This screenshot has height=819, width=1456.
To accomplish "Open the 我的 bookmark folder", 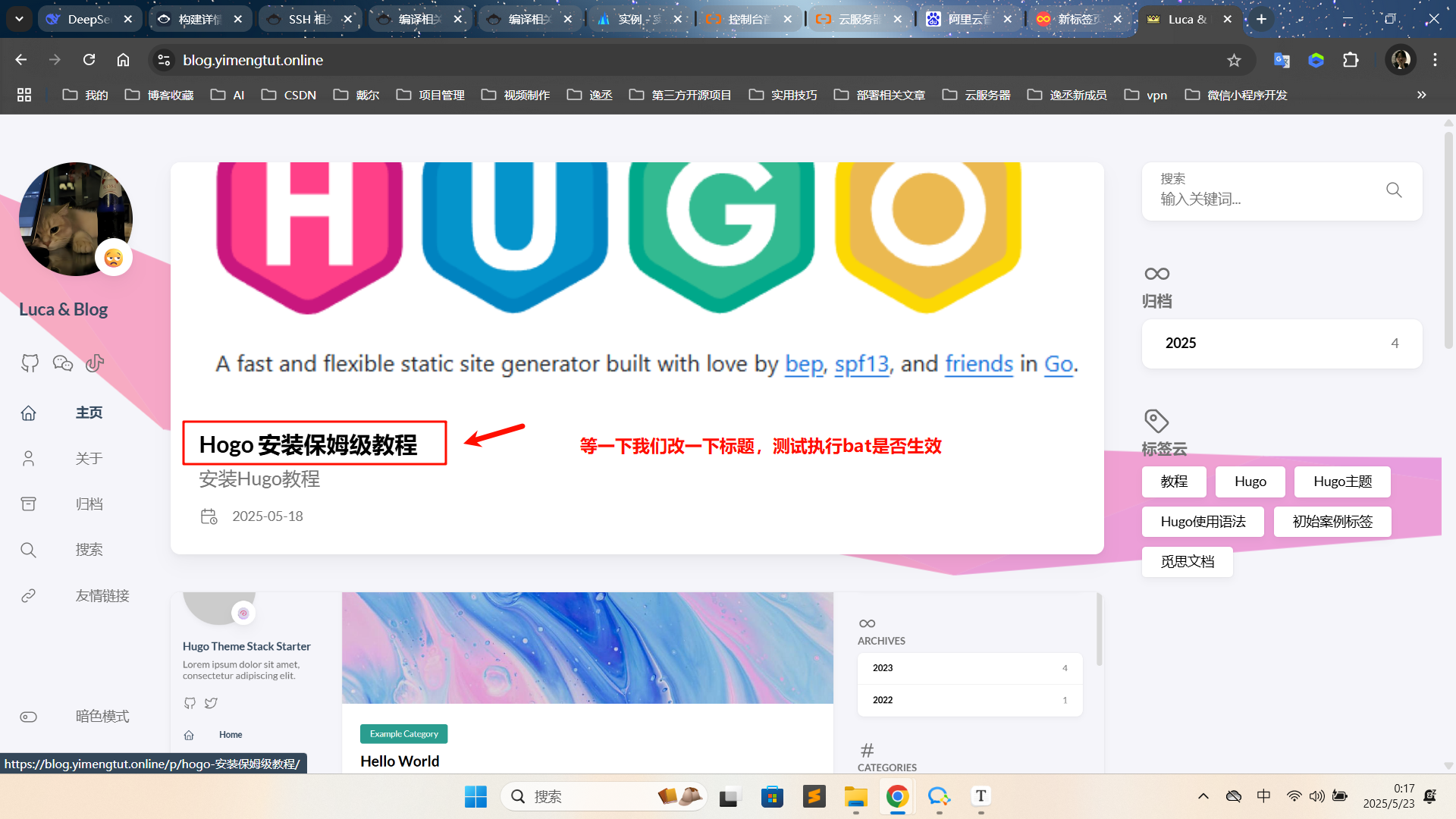I will pos(85,95).
